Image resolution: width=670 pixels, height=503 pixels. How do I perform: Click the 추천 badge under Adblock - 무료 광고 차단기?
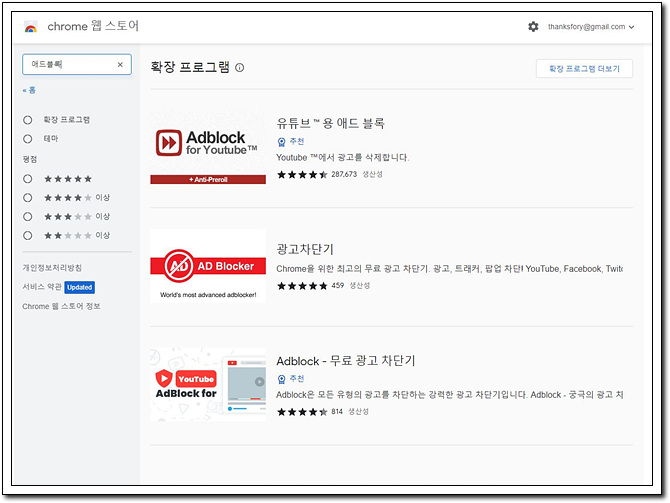(x=291, y=379)
